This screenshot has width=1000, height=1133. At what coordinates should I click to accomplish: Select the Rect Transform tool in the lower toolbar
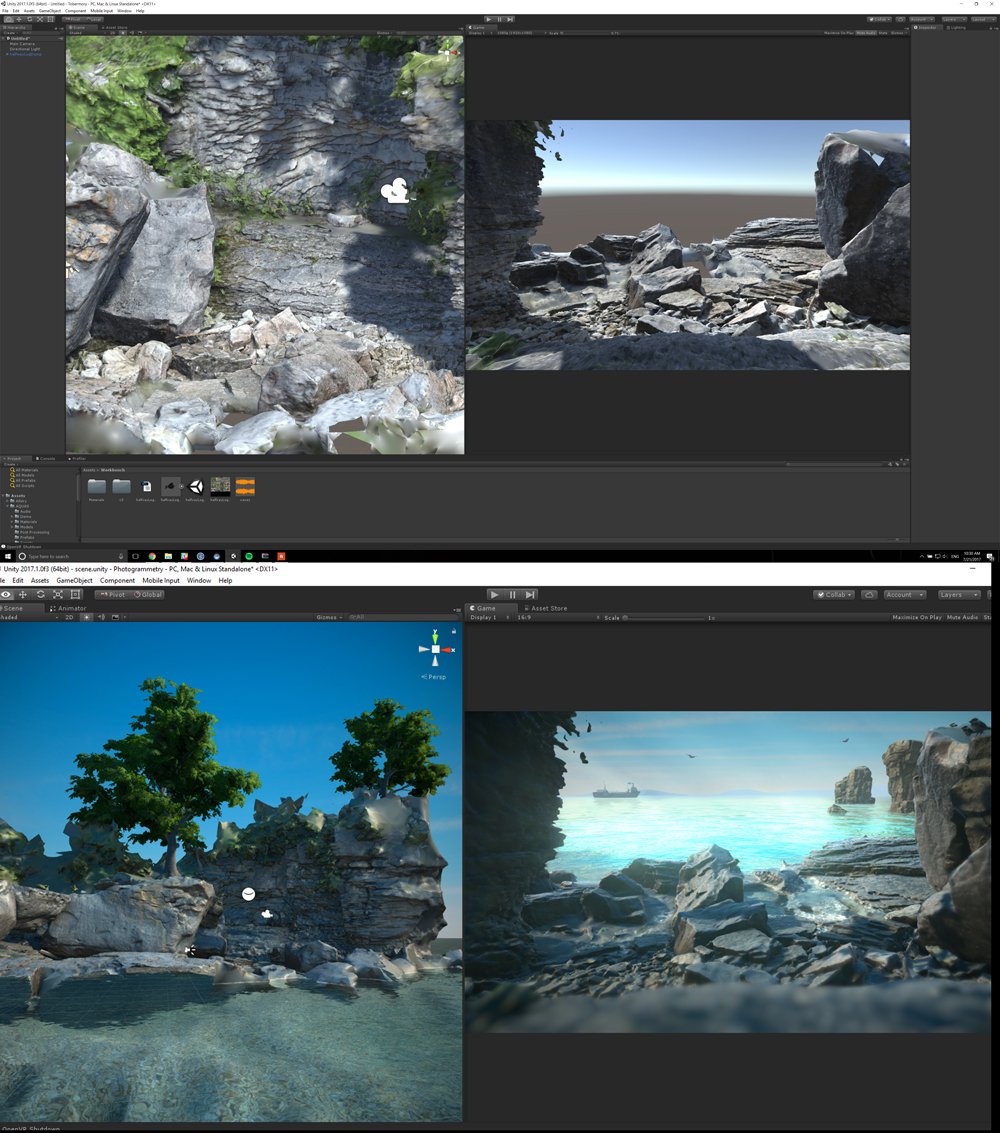point(75,595)
